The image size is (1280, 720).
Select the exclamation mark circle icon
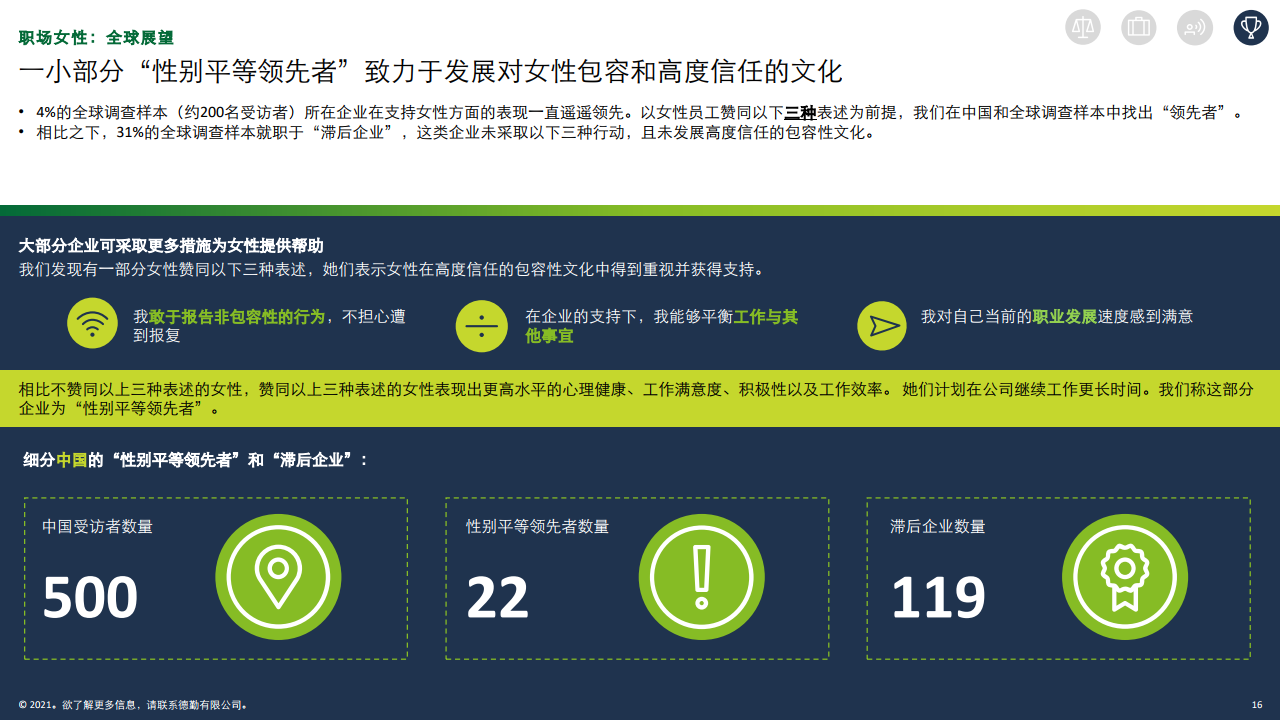point(701,577)
